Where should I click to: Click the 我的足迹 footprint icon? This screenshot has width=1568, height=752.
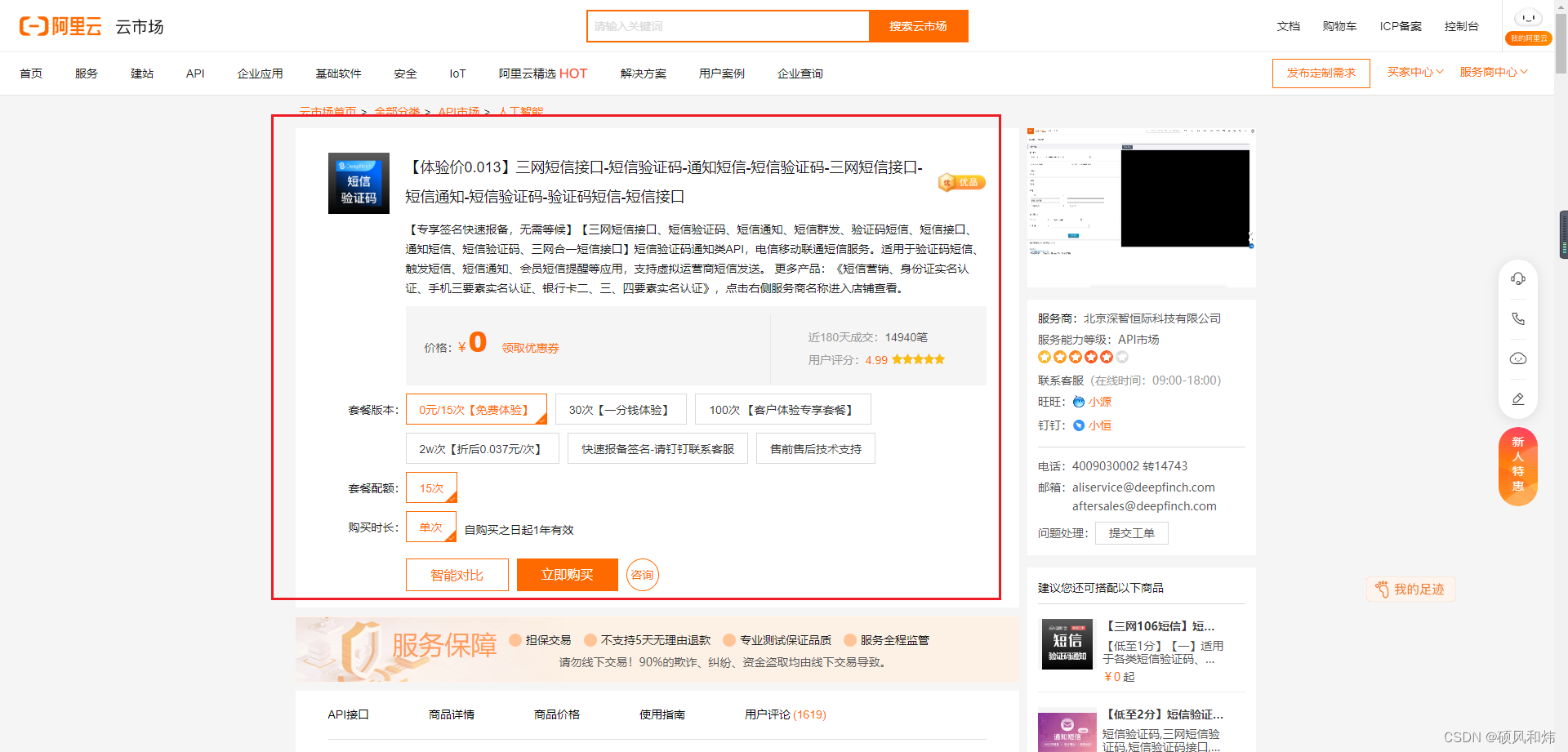coord(1383,589)
